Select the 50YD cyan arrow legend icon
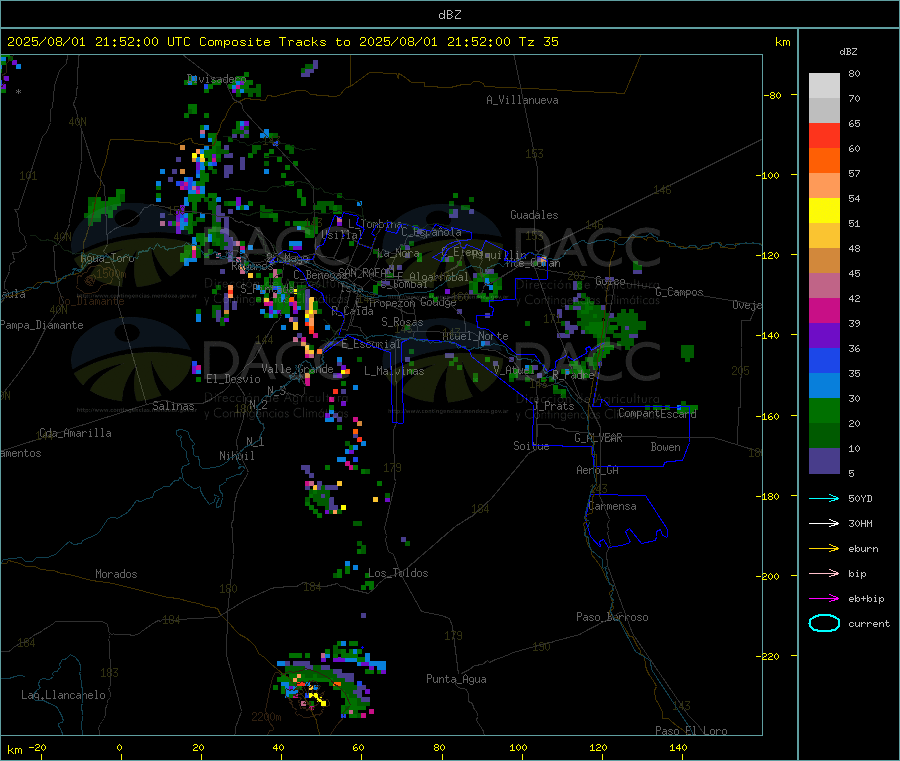Screen dimensions: 900x761 pyautogui.click(x=824, y=498)
